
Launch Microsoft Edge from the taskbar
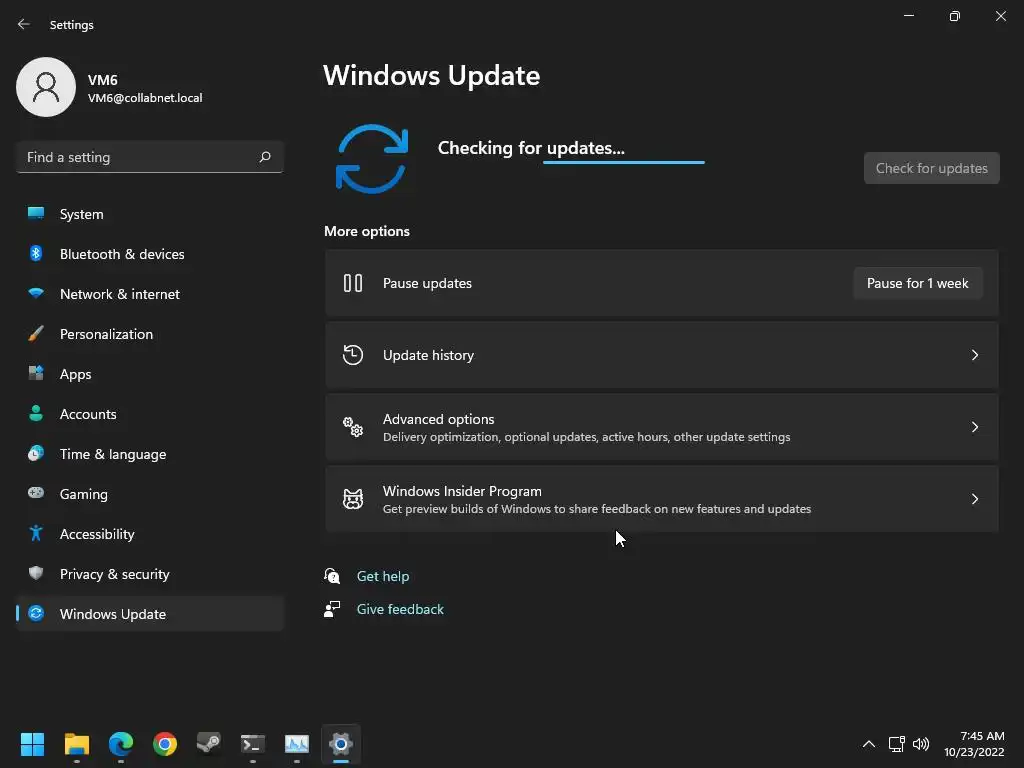[121, 744]
